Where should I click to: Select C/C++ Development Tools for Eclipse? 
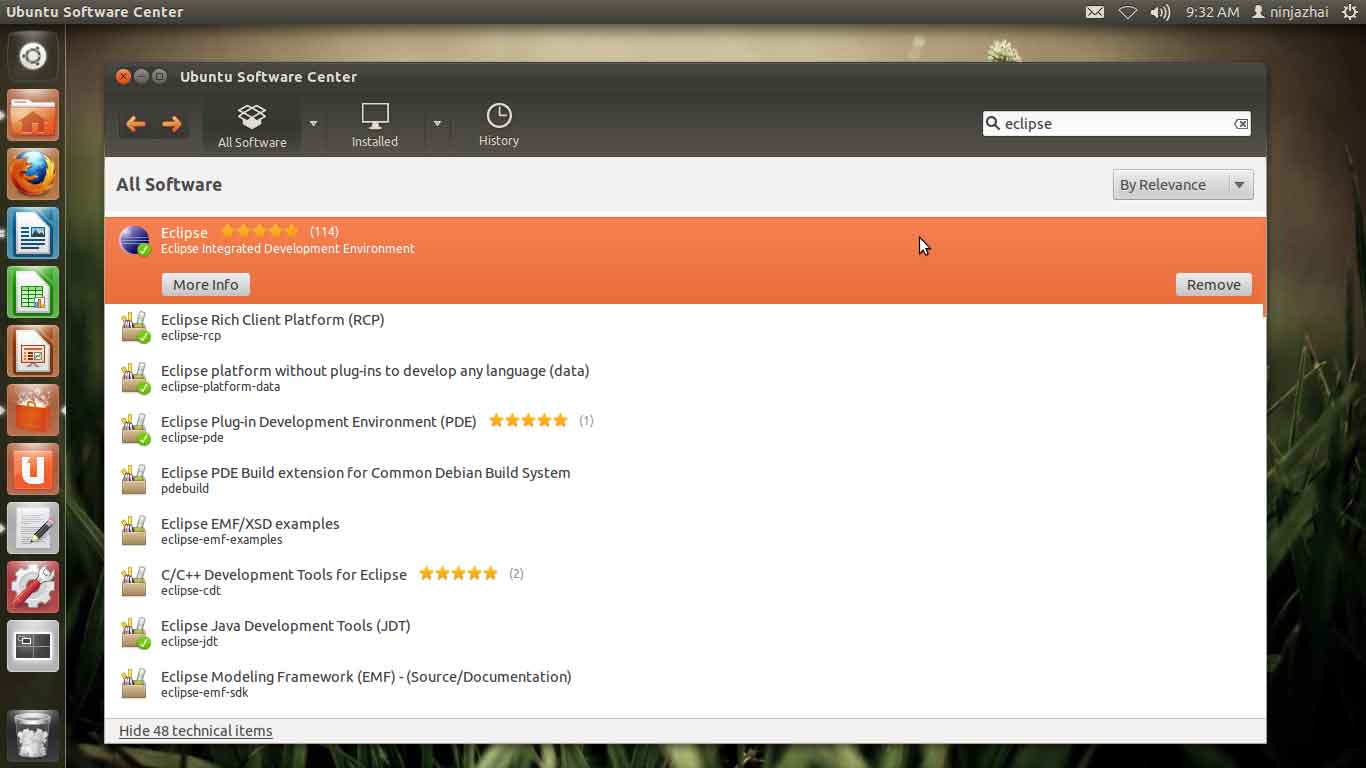[685, 583]
